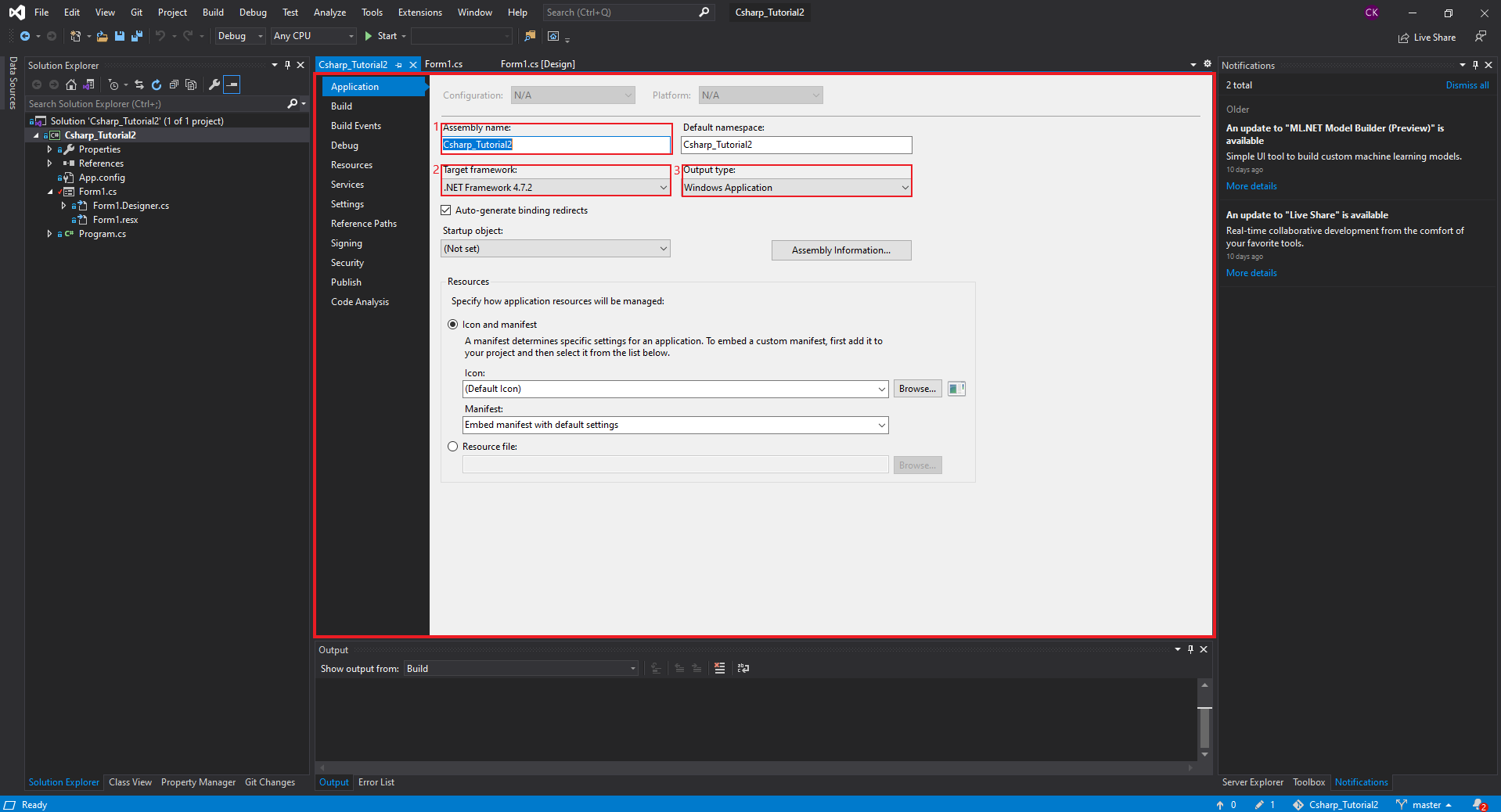Toggle Word Wrap icon in Output panel

[x=743, y=668]
